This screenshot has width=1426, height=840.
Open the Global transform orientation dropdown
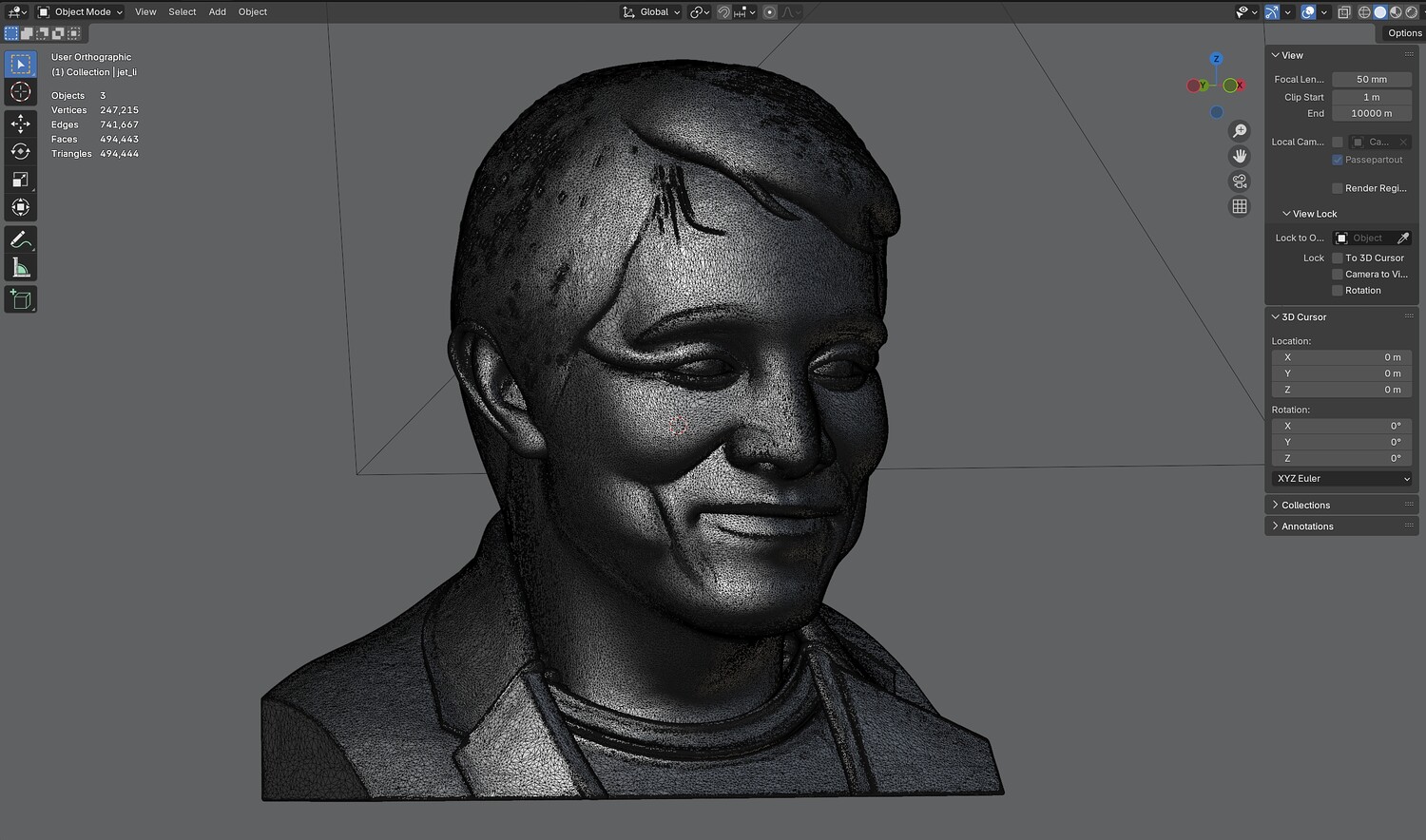651,12
